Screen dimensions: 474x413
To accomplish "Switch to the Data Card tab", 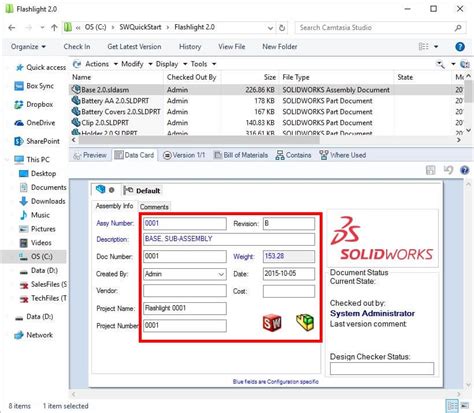I will tap(134, 155).
